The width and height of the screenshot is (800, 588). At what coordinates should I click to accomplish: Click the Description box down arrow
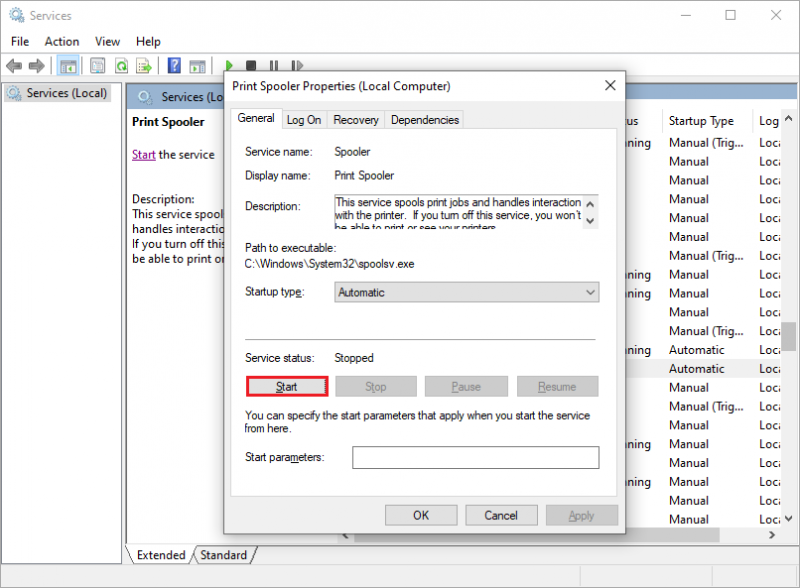(x=590, y=221)
